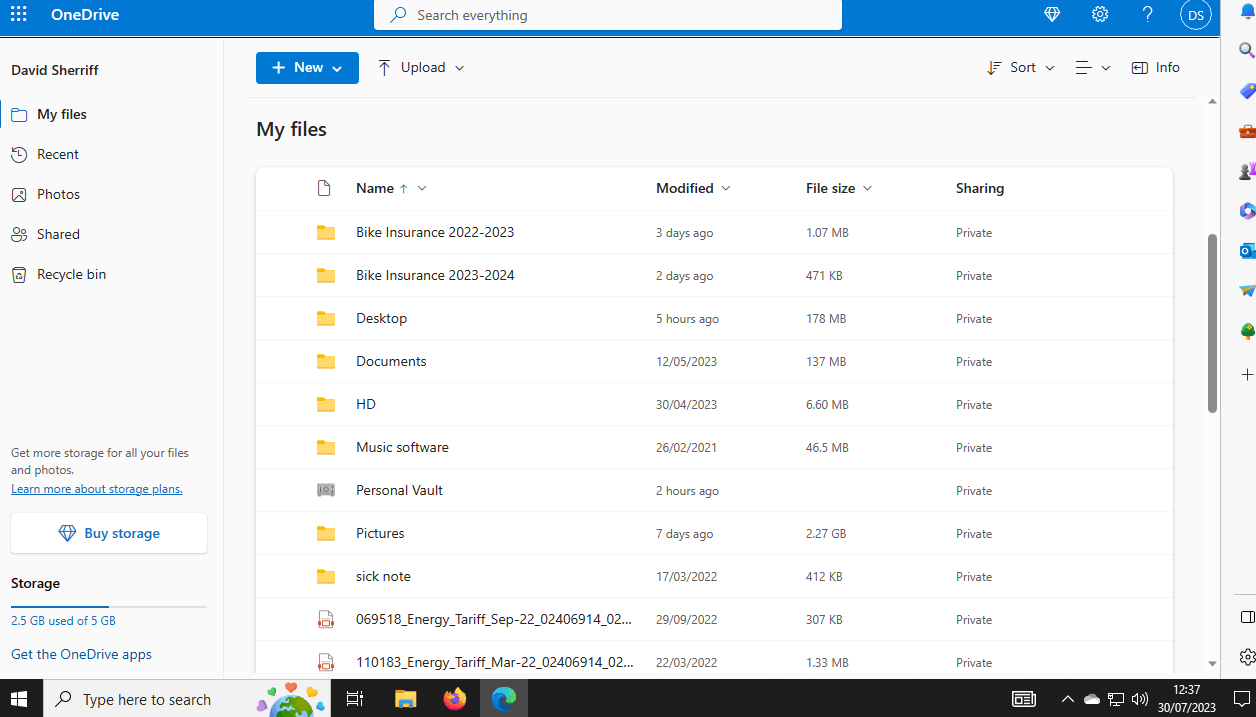
Task: Click the Windows Start button
Action: tap(21, 699)
